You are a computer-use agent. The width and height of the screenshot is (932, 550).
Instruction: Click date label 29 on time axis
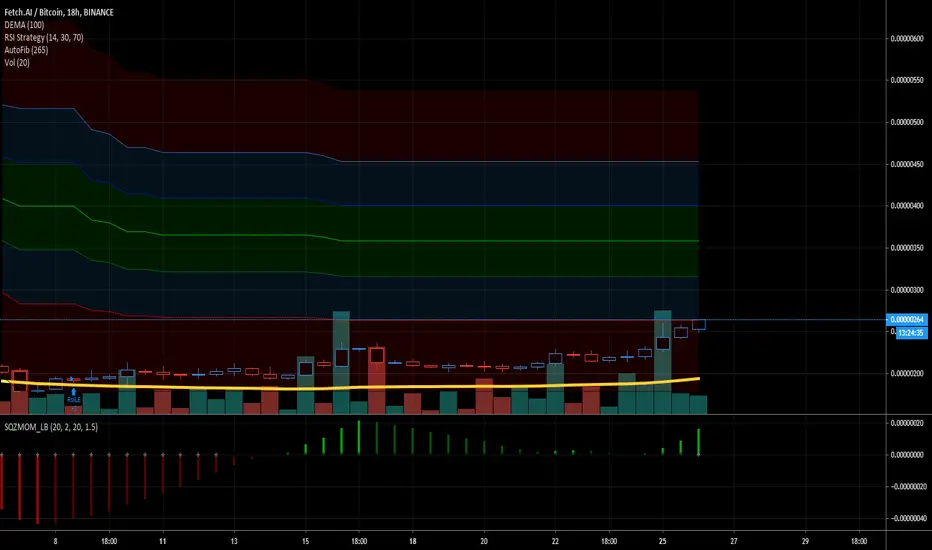coord(805,541)
